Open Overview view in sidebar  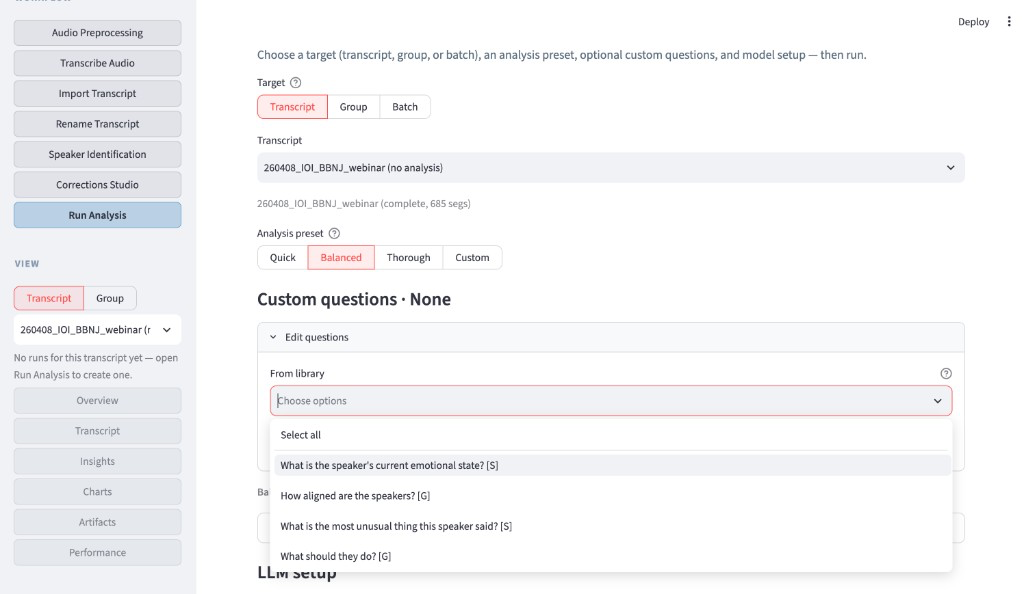[97, 400]
